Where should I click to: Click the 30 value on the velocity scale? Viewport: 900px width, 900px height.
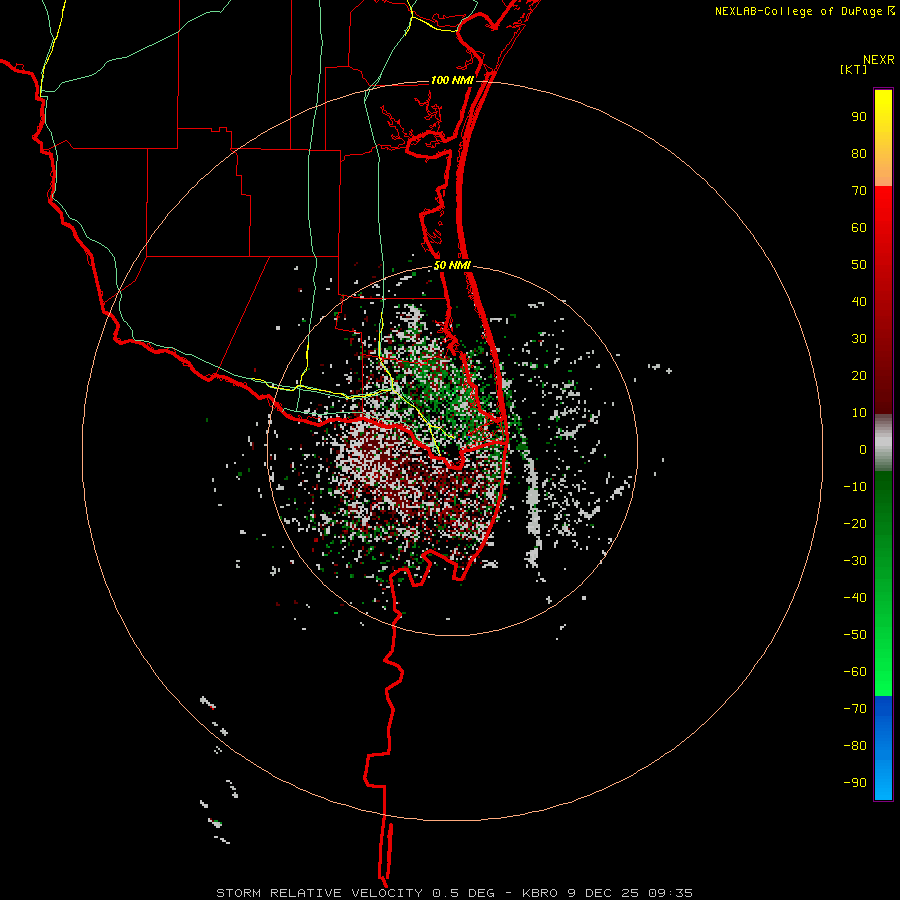coord(859,339)
